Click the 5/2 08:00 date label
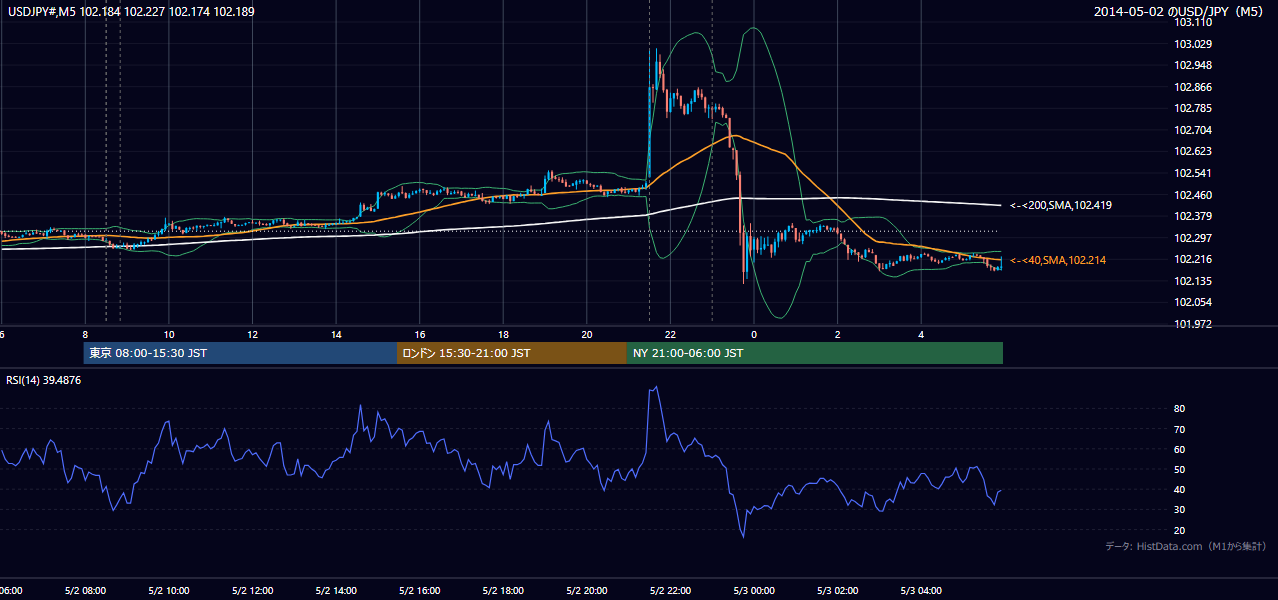 [84, 591]
